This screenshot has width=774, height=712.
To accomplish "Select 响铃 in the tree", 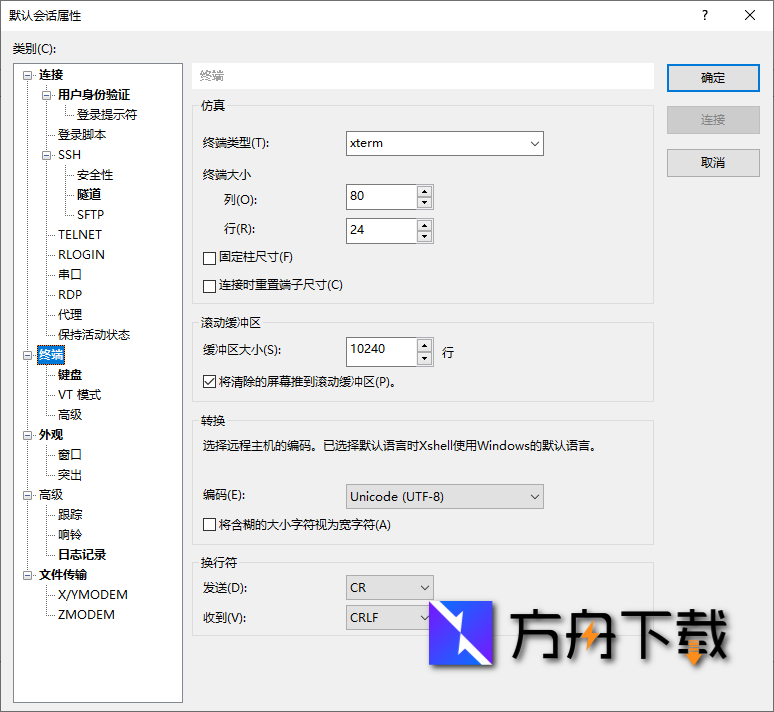I will (70, 535).
